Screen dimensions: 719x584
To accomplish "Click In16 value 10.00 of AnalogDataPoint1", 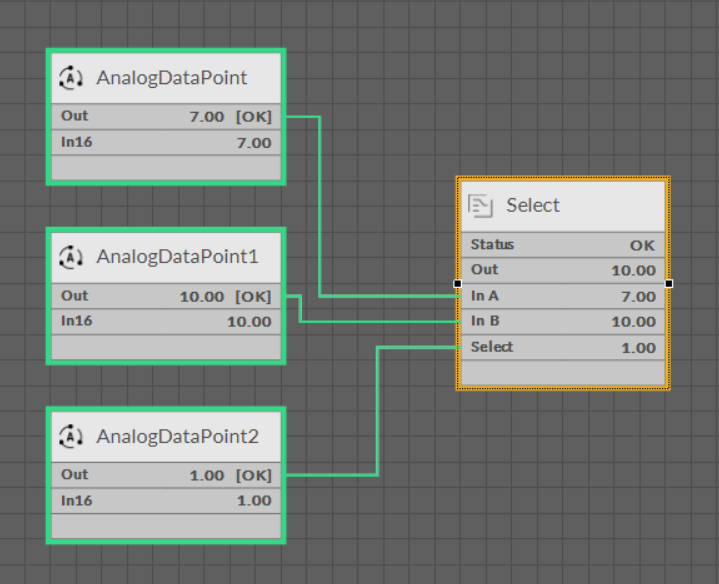I will tap(248, 322).
